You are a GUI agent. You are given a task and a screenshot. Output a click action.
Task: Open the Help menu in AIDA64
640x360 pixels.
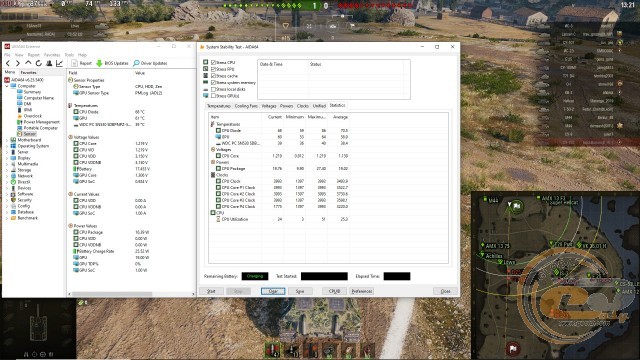(x=82, y=55)
